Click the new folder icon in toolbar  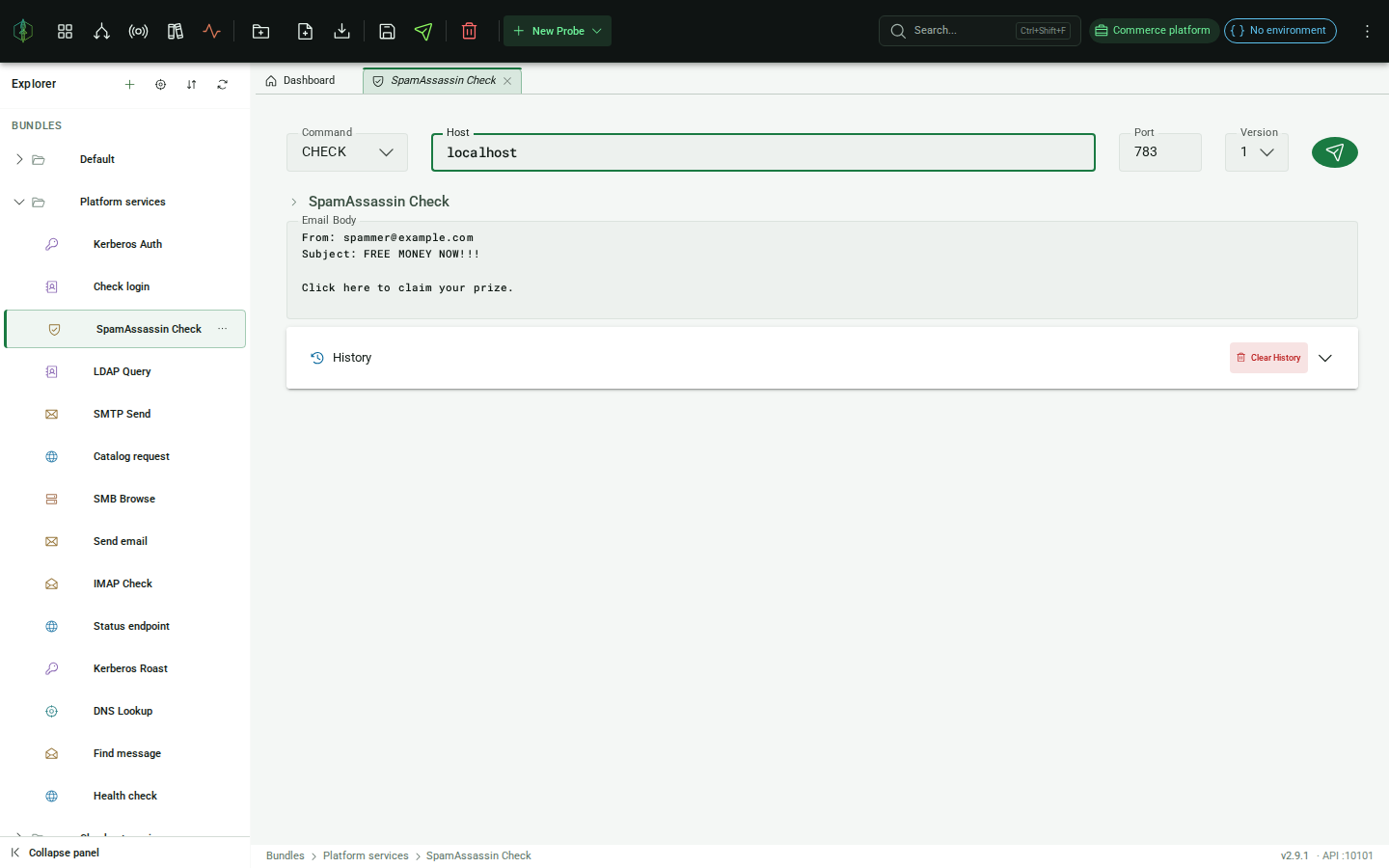(x=260, y=31)
